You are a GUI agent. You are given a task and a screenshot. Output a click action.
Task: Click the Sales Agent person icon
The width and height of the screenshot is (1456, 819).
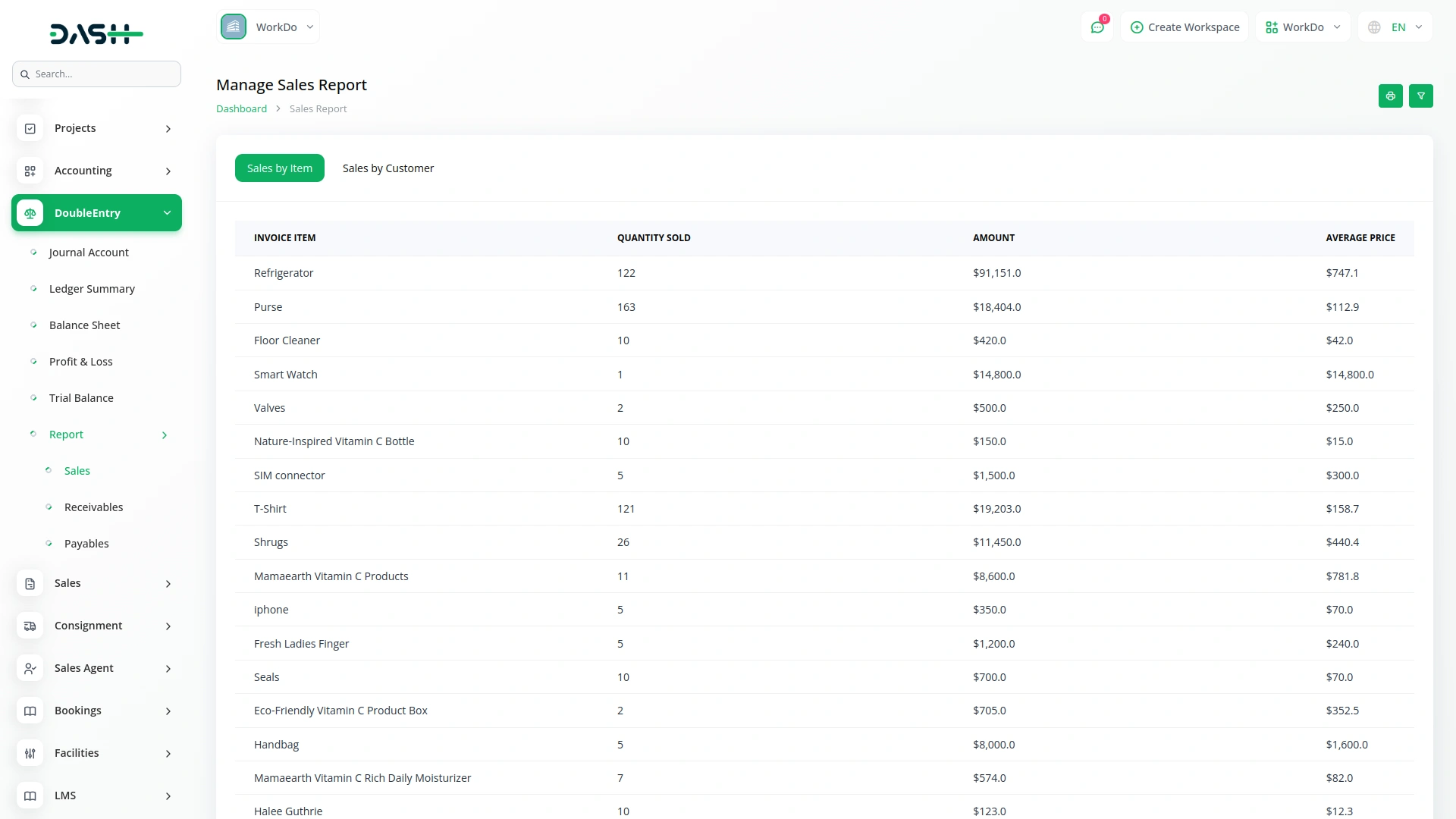pyautogui.click(x=30, y=669)
